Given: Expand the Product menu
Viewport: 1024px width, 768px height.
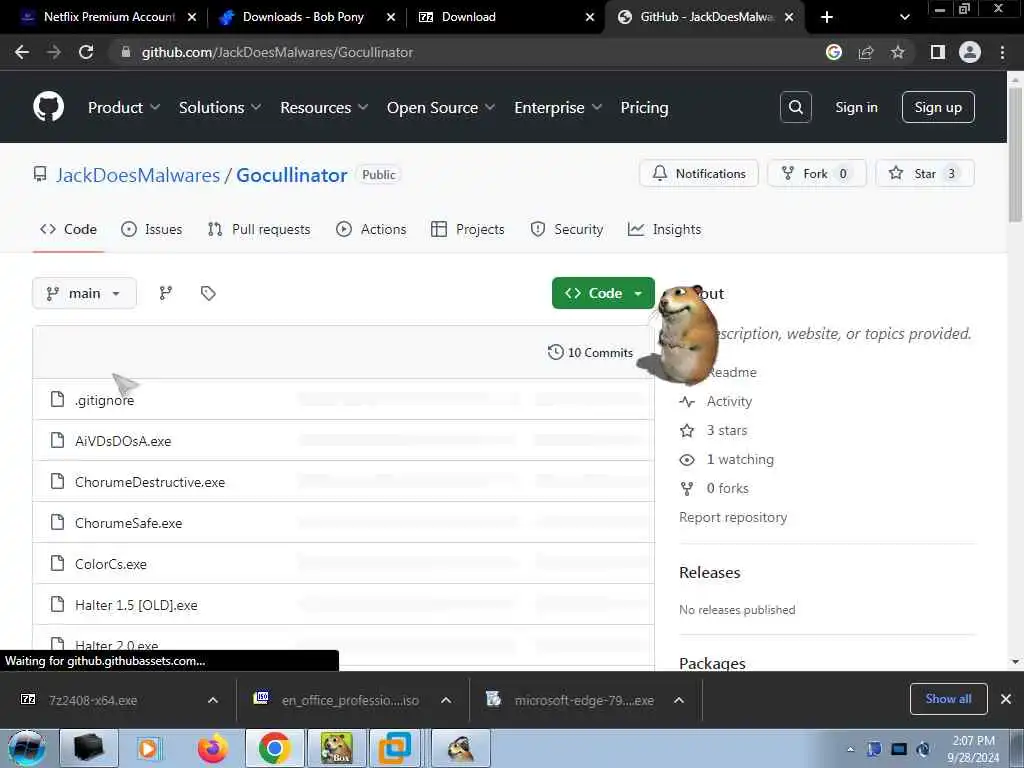Looking at the screenshot, I should click(124, 108).
